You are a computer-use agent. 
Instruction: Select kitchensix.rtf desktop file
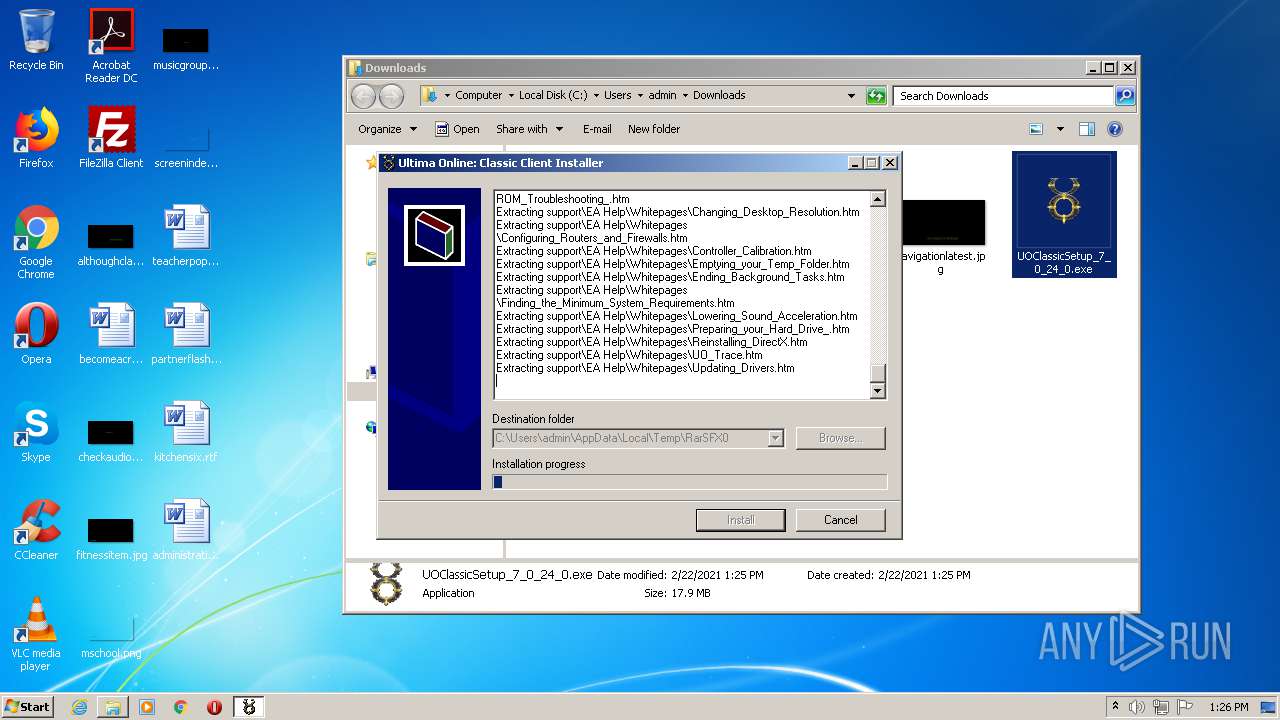tap(186, 432)
